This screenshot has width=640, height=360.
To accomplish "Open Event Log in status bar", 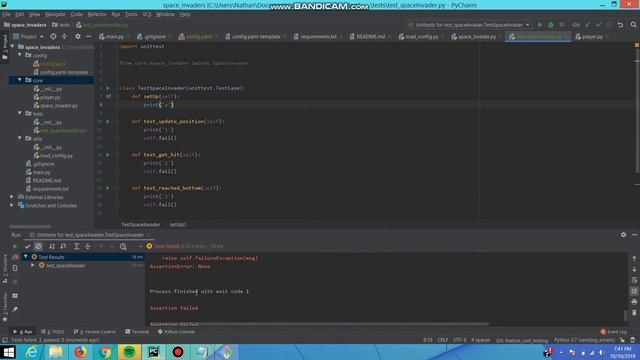I will (613, 332).
